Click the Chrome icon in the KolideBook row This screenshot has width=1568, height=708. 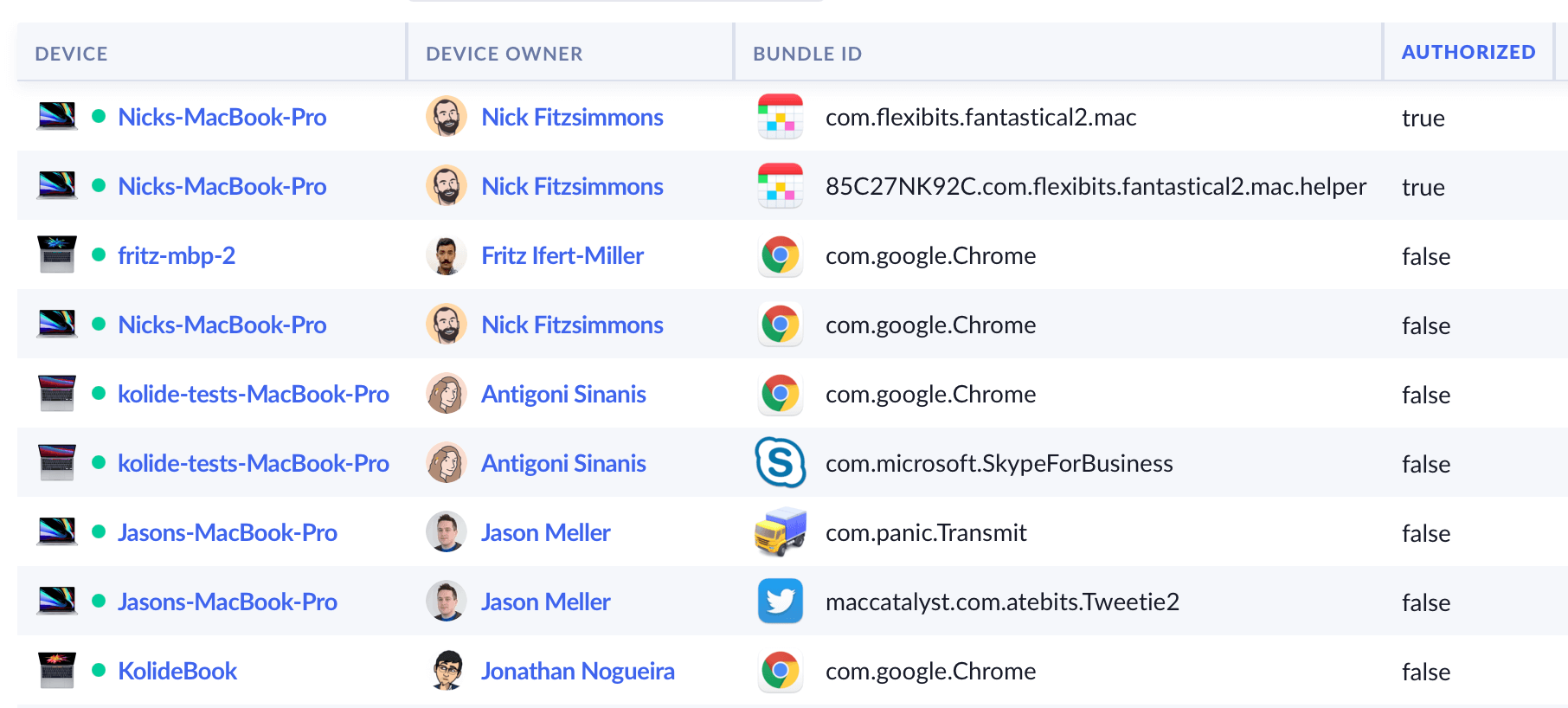click(780, 671)
